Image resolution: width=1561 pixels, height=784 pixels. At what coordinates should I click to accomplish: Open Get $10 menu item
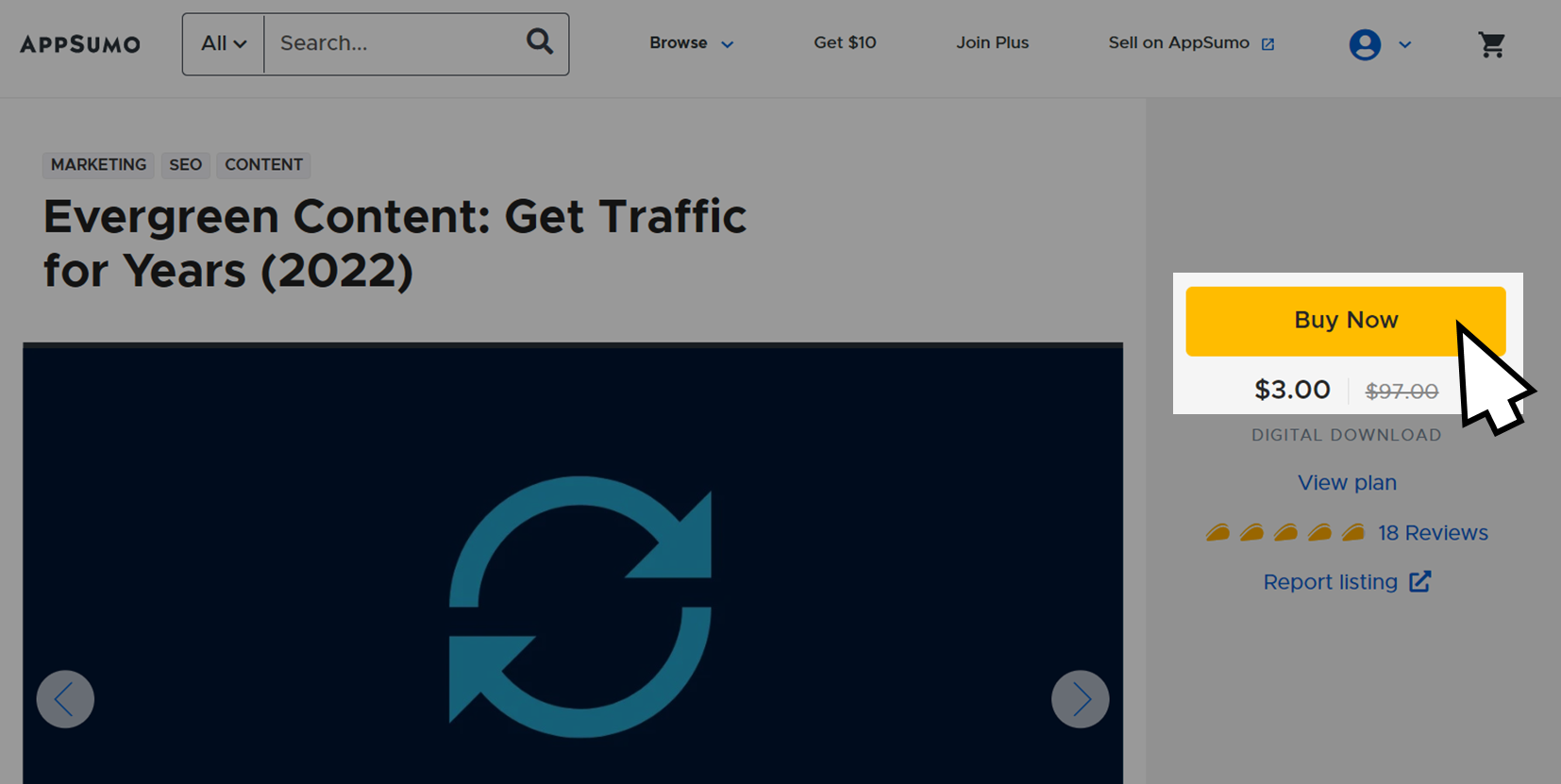[845, 42]
